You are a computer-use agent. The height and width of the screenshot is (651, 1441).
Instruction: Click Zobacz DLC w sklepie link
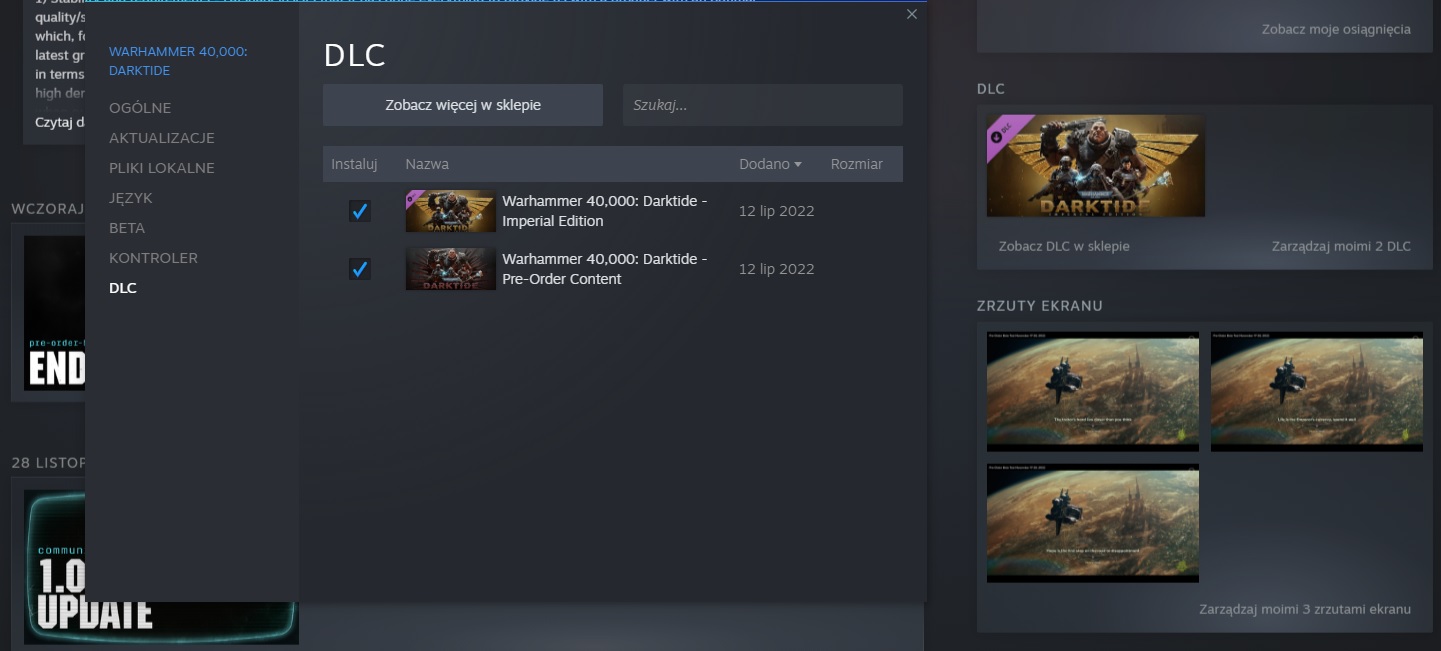coord(1064,246)
